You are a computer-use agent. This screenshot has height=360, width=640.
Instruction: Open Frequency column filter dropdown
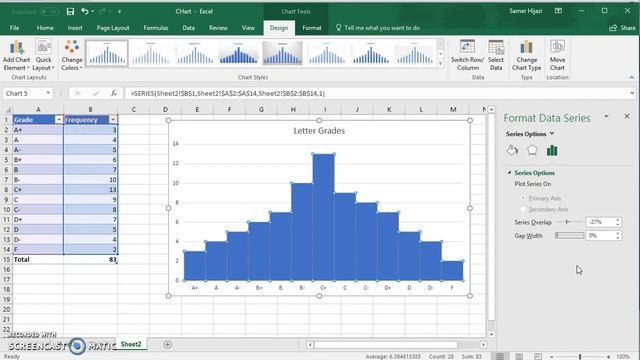113,120
